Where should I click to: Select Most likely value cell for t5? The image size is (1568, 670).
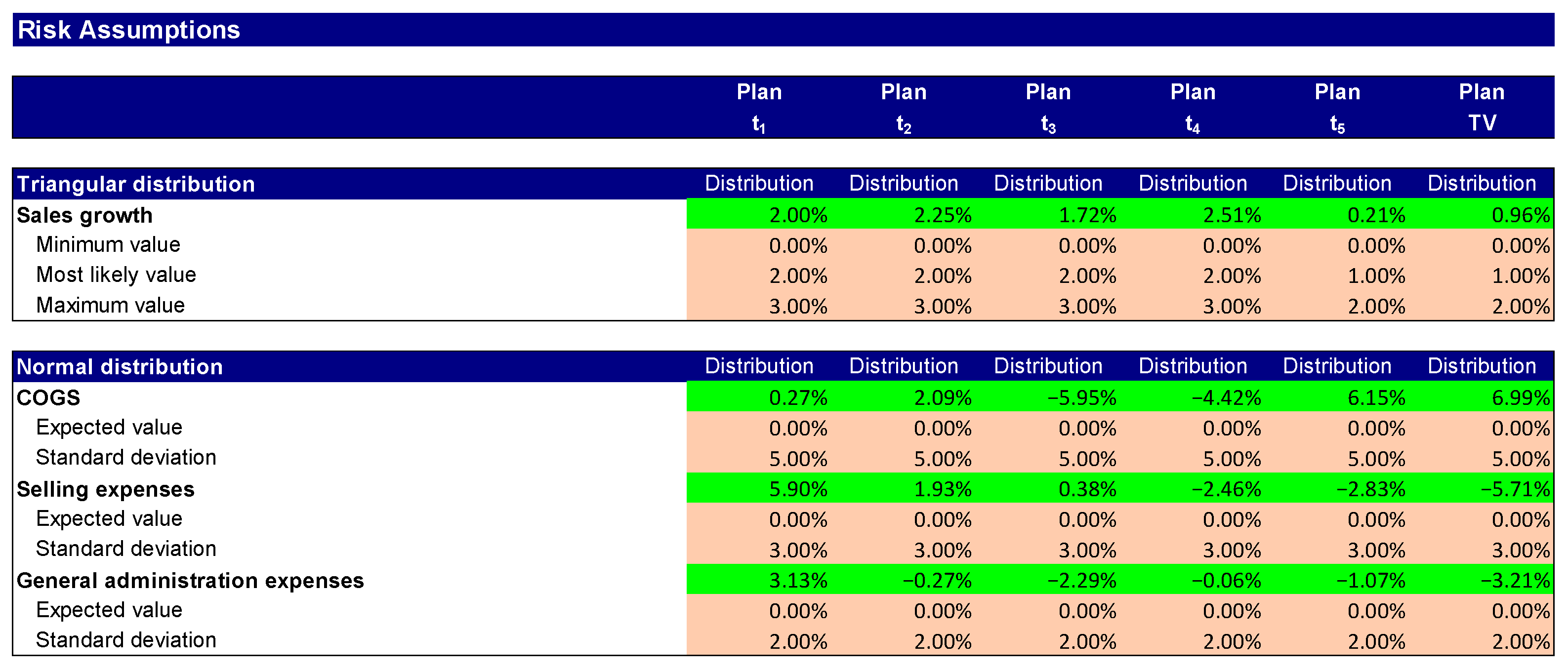[1376, 276]
